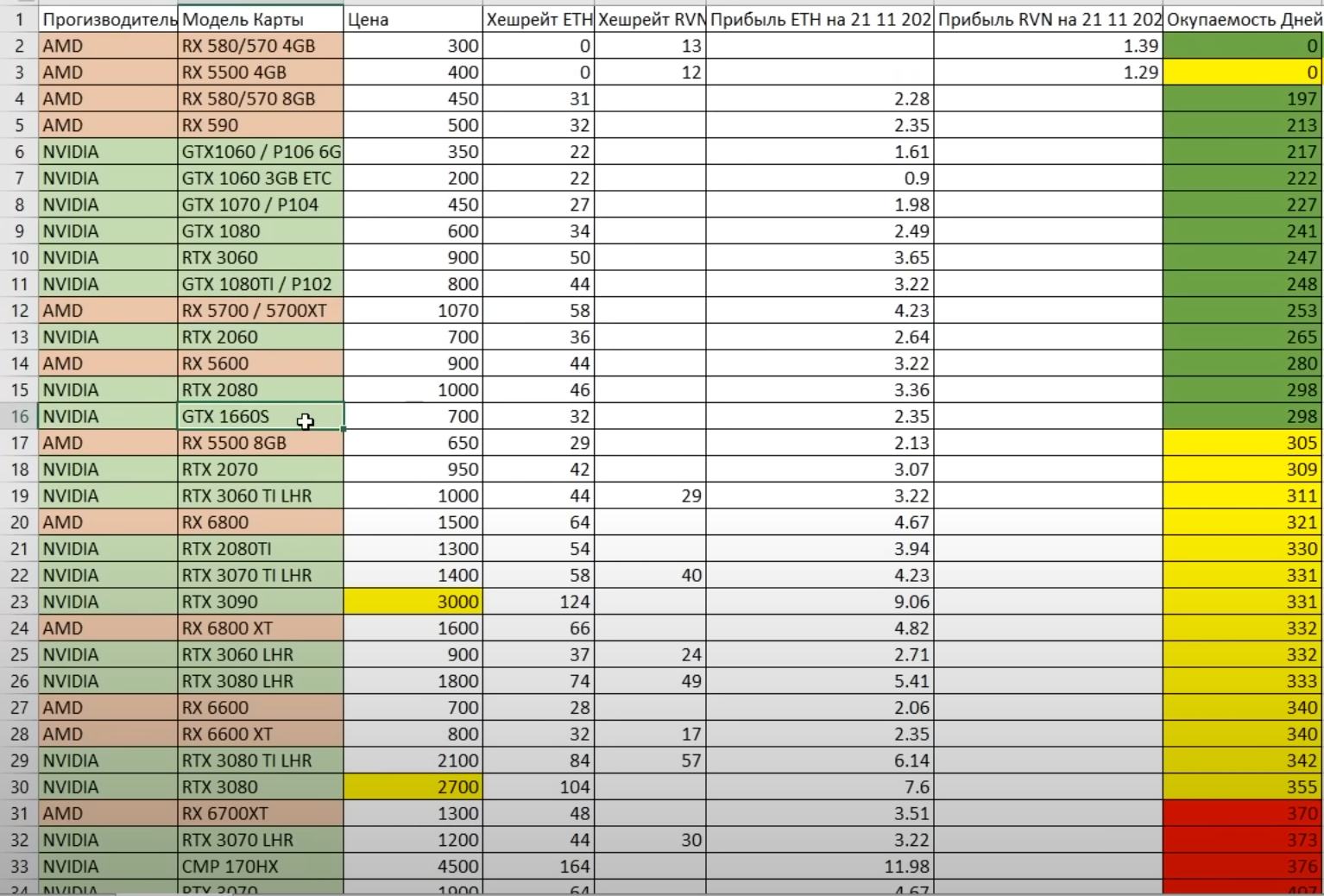Select the "RX 6600 XT" model cell
This screenshot has height=896, width=1324.
pyautogui.click(x=261, y=734)
